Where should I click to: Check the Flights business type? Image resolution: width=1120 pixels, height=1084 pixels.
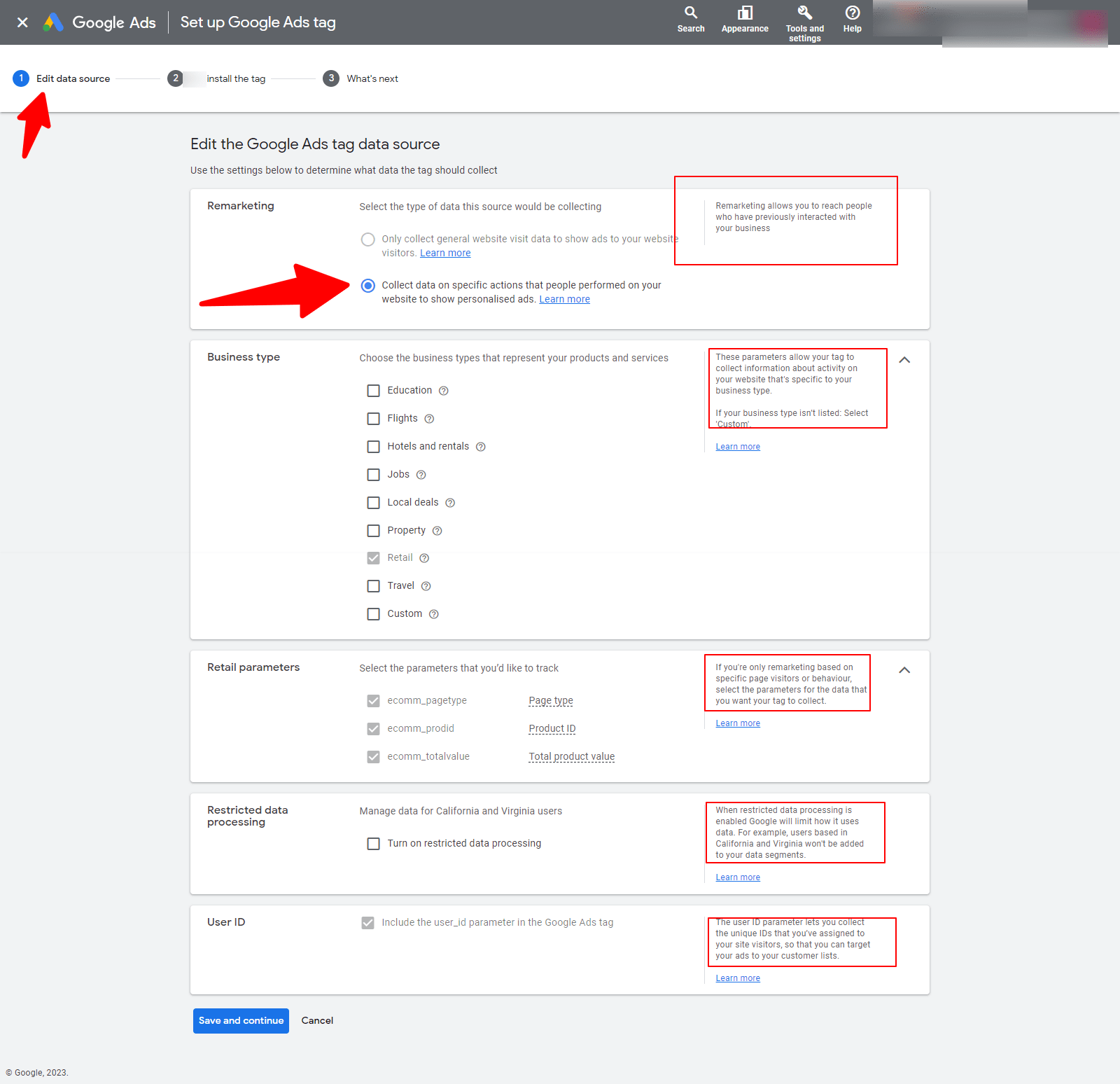(373, 418)
